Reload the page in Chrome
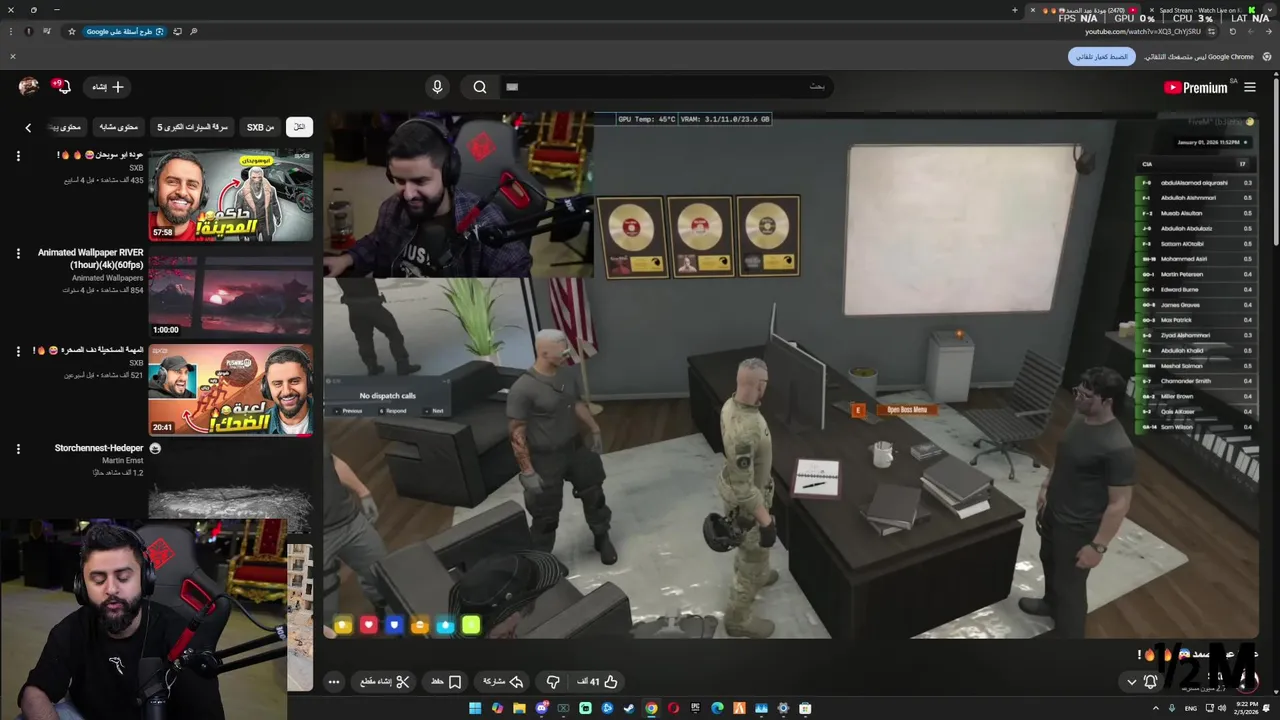The image size is (1280, 720). pos(1232,31)
